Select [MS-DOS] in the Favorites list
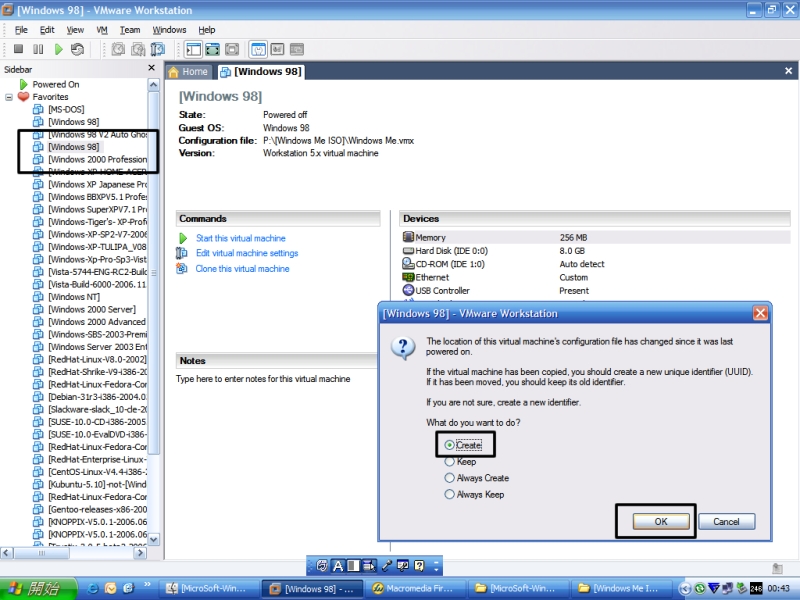 (x=66, y=109)
